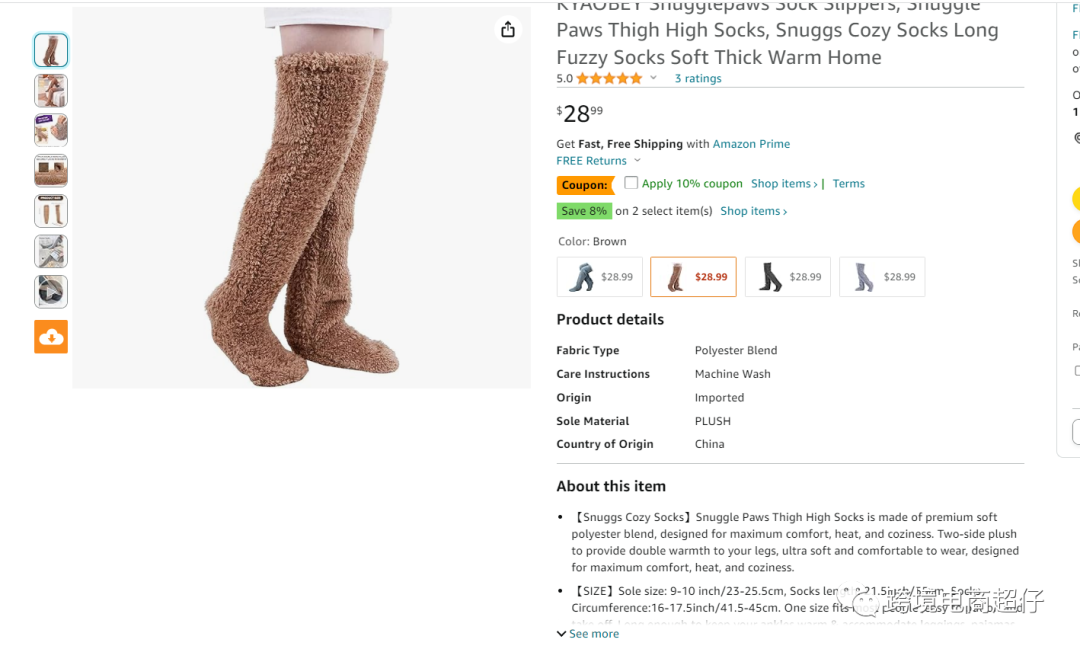This screenshot has width=1080, height=649.
Task: Click the orange cloud download icon
Action: (x=51, y=336)
